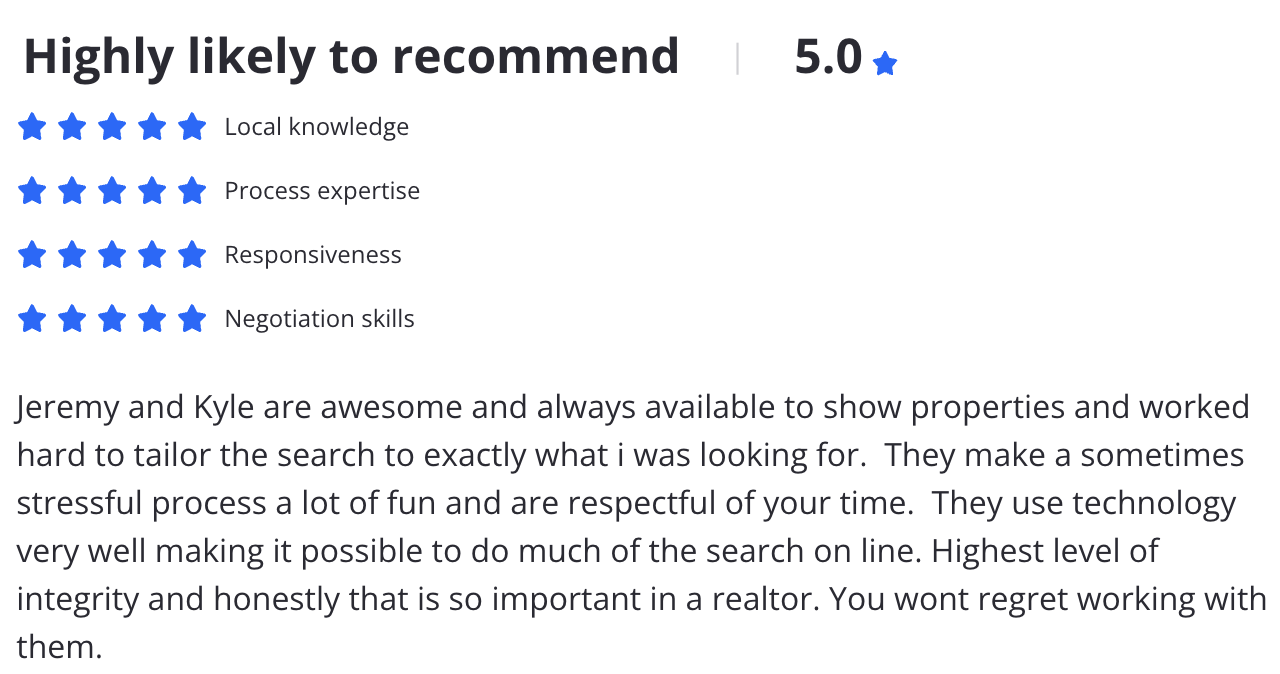
Task: Click the third star in Process expertise row
Action: [x=112, y=190]
